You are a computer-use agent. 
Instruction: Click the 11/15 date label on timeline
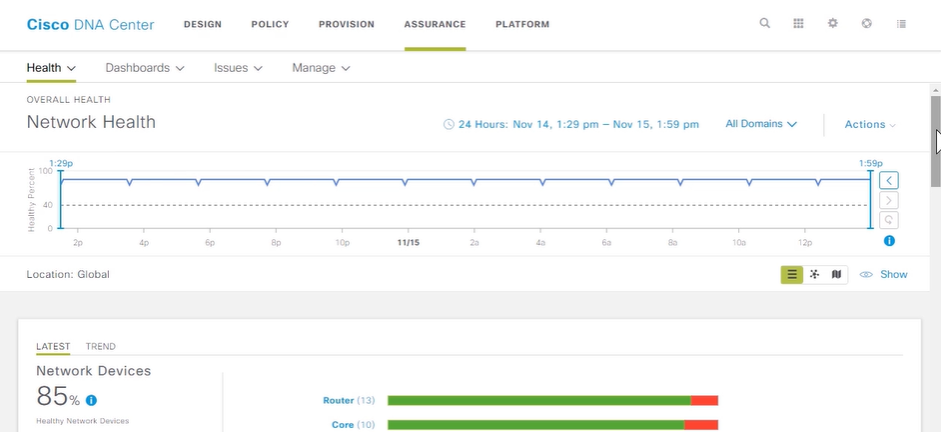point(408,243)
